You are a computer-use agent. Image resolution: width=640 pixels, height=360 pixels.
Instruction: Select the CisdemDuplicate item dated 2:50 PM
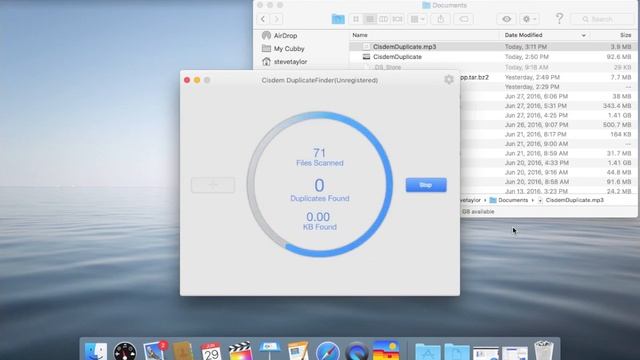pyautogui.click(x=493, y=57)
